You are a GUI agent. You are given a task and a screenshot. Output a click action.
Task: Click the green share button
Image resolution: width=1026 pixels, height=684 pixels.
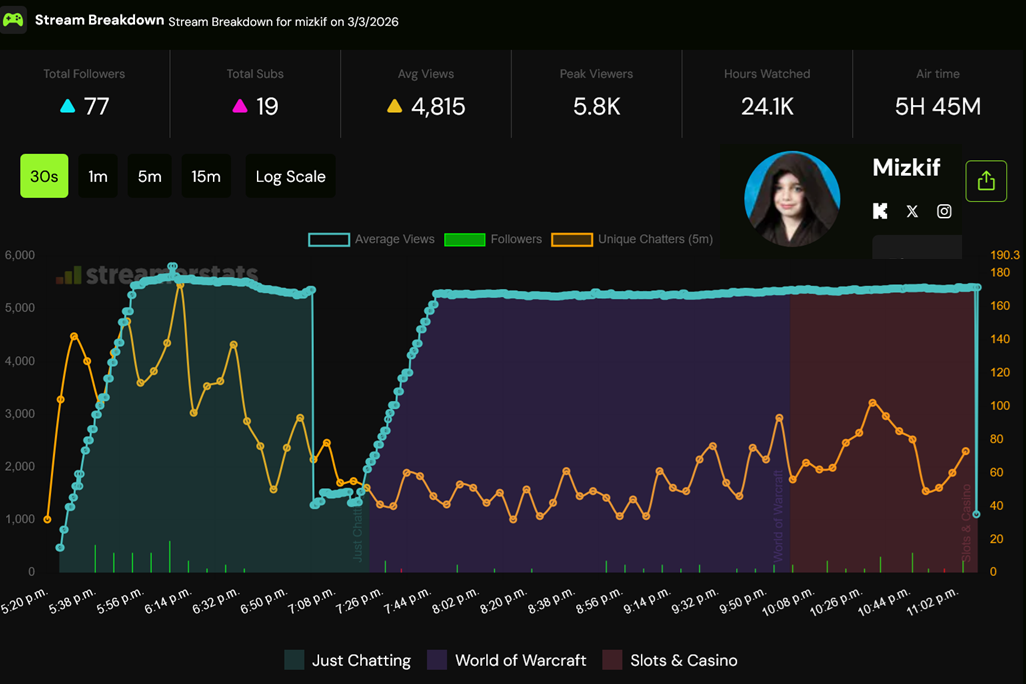(x=986, y=181)
